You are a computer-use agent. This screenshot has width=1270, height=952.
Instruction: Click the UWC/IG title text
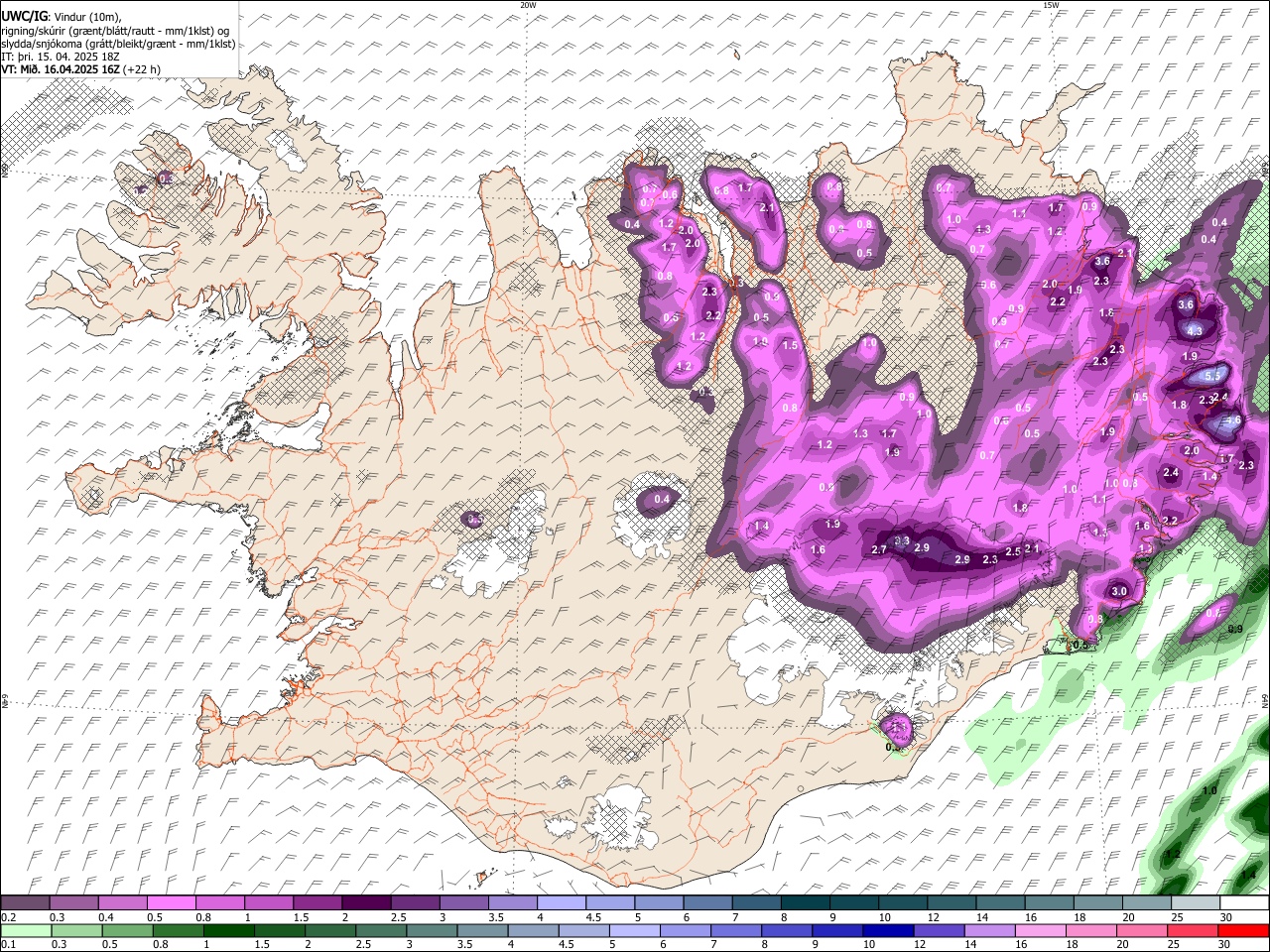25,16
